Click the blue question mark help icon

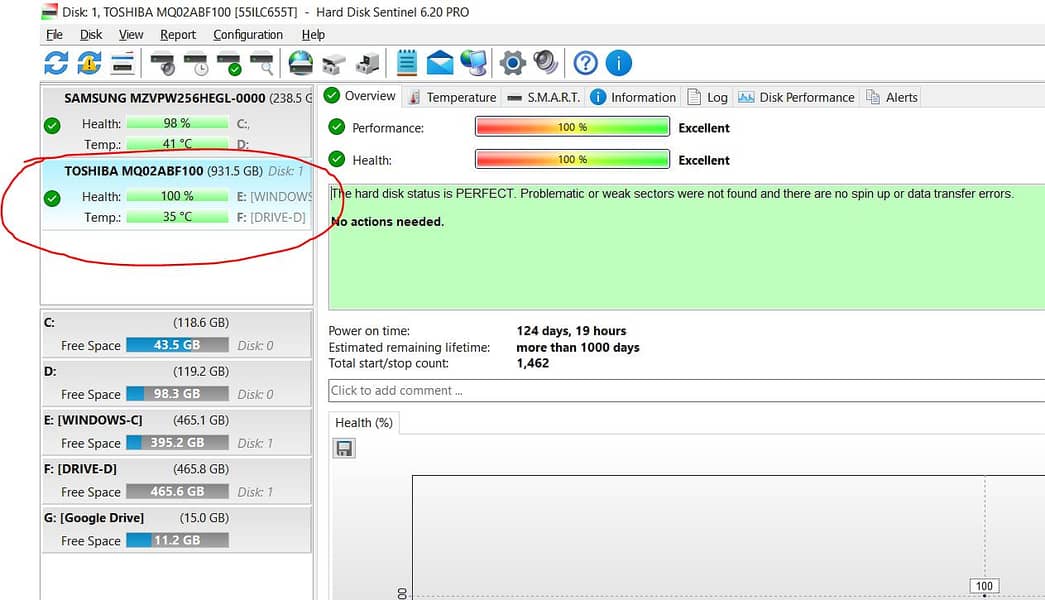pyautogui.click(x=586, y=63)
